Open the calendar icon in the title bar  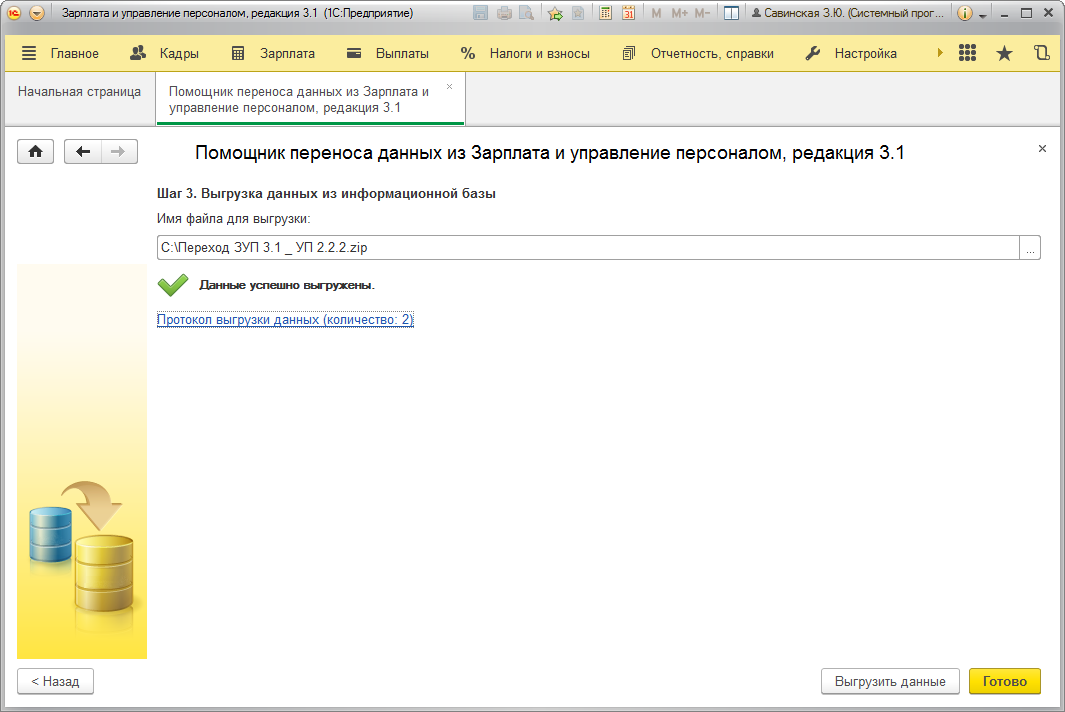pyautogui.click(x=629, y=14)
